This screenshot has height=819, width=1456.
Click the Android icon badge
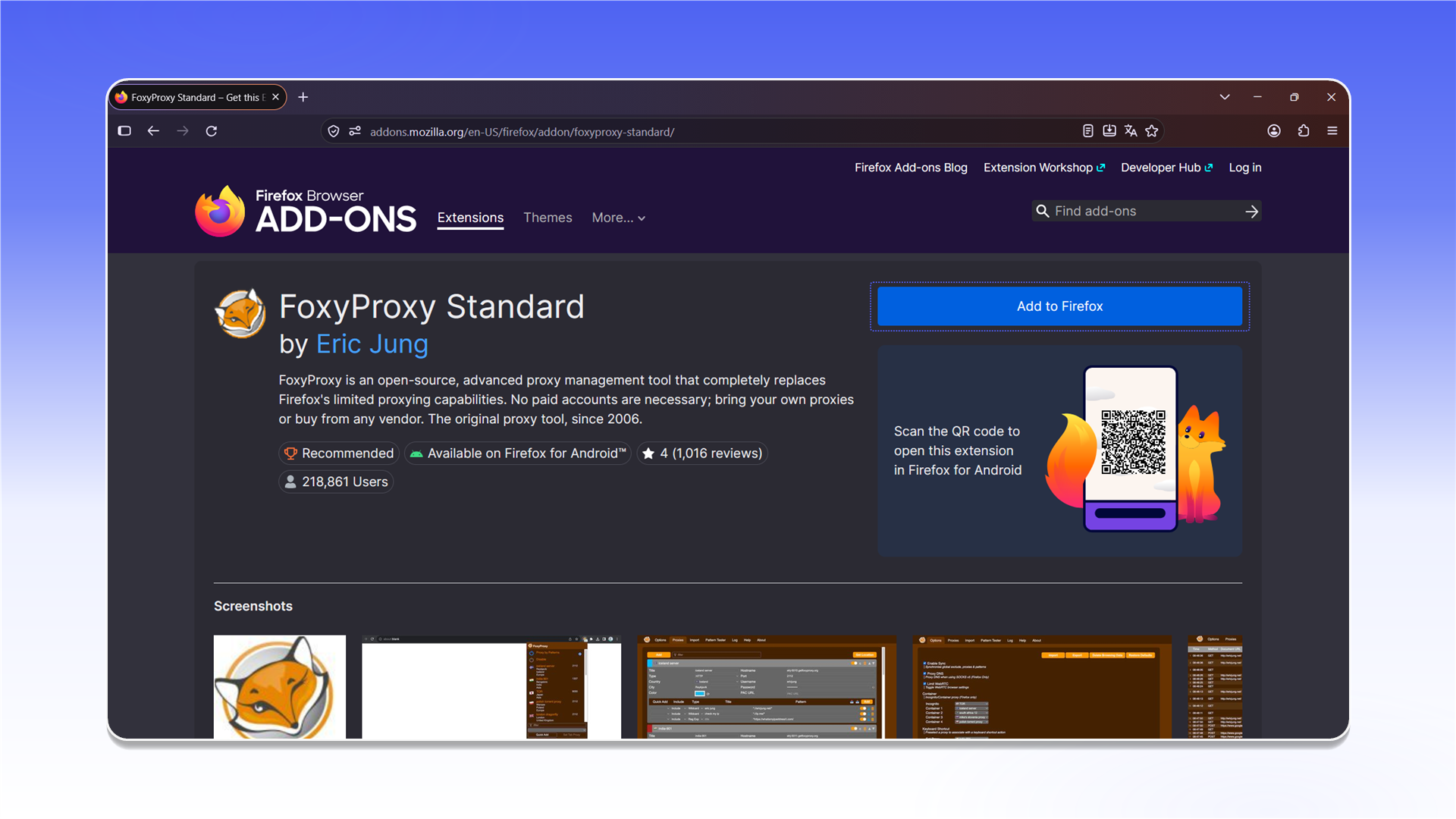click(x=416, y=453)
